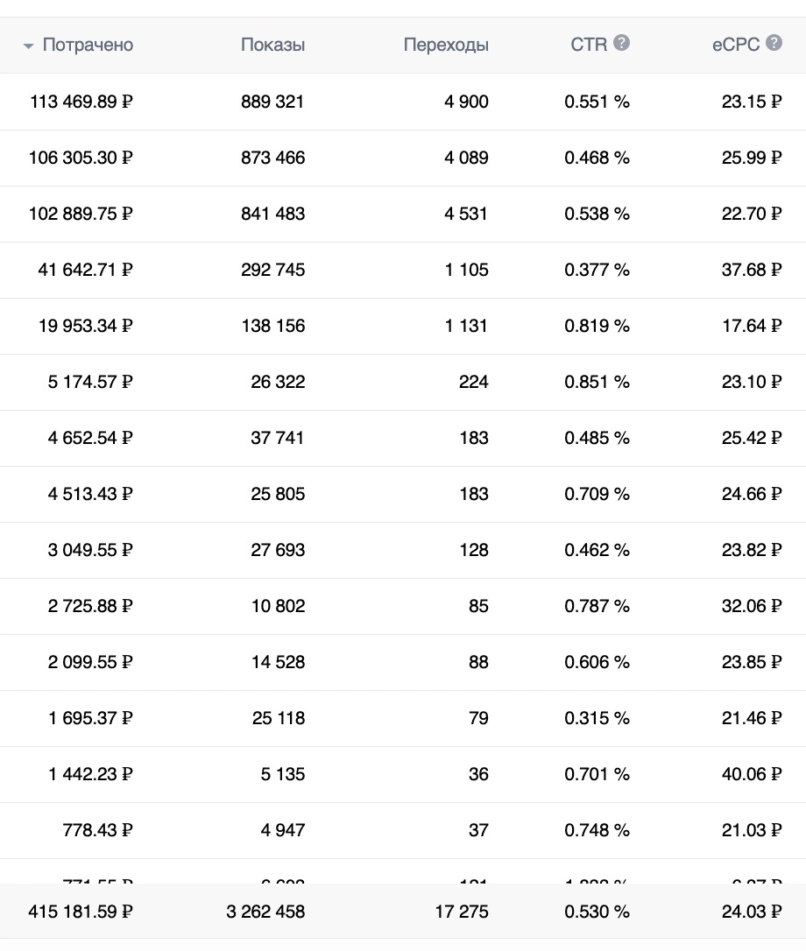Viewport: 806px width, 951px height.
Task: Select the 0.709 % CTR cell
Action: pyautogui.click(x=597, y=494)
